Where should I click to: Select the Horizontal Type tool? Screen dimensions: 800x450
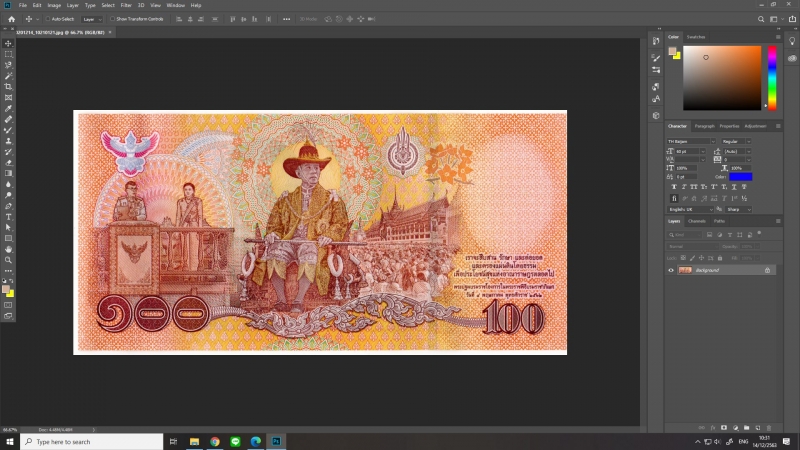click(8, 217)
